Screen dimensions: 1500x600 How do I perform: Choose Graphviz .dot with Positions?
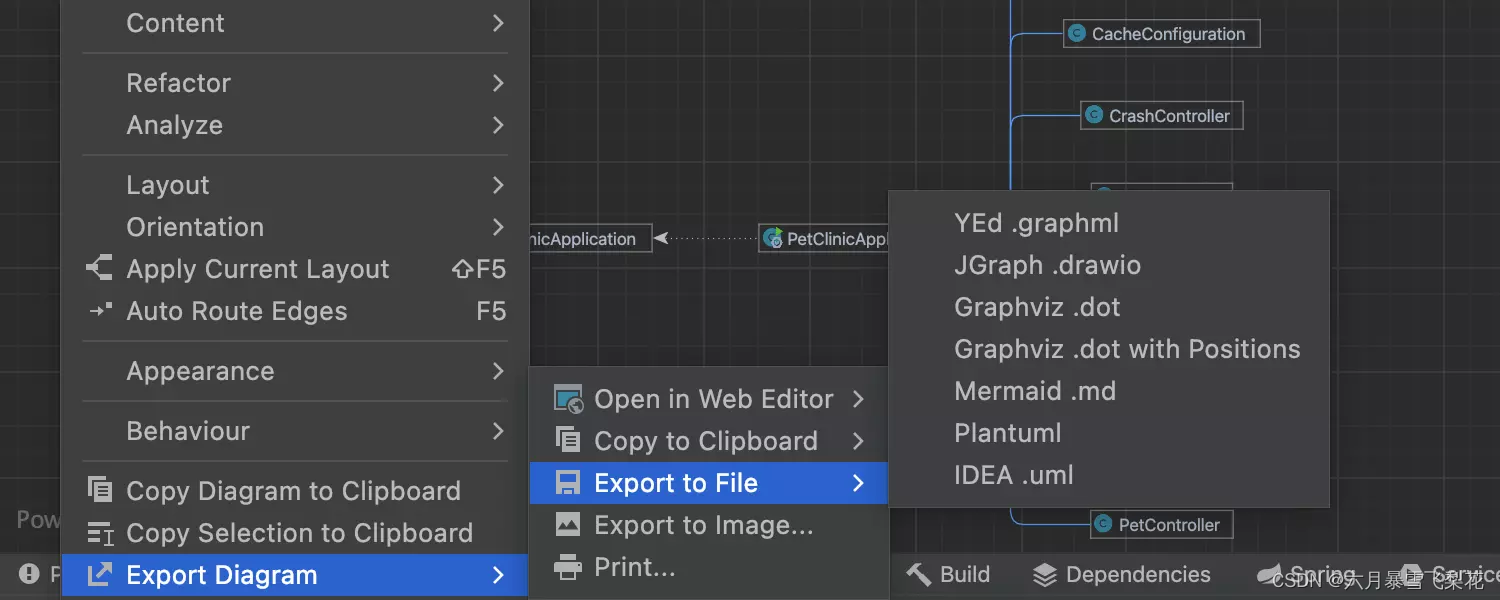point(1109,349)
